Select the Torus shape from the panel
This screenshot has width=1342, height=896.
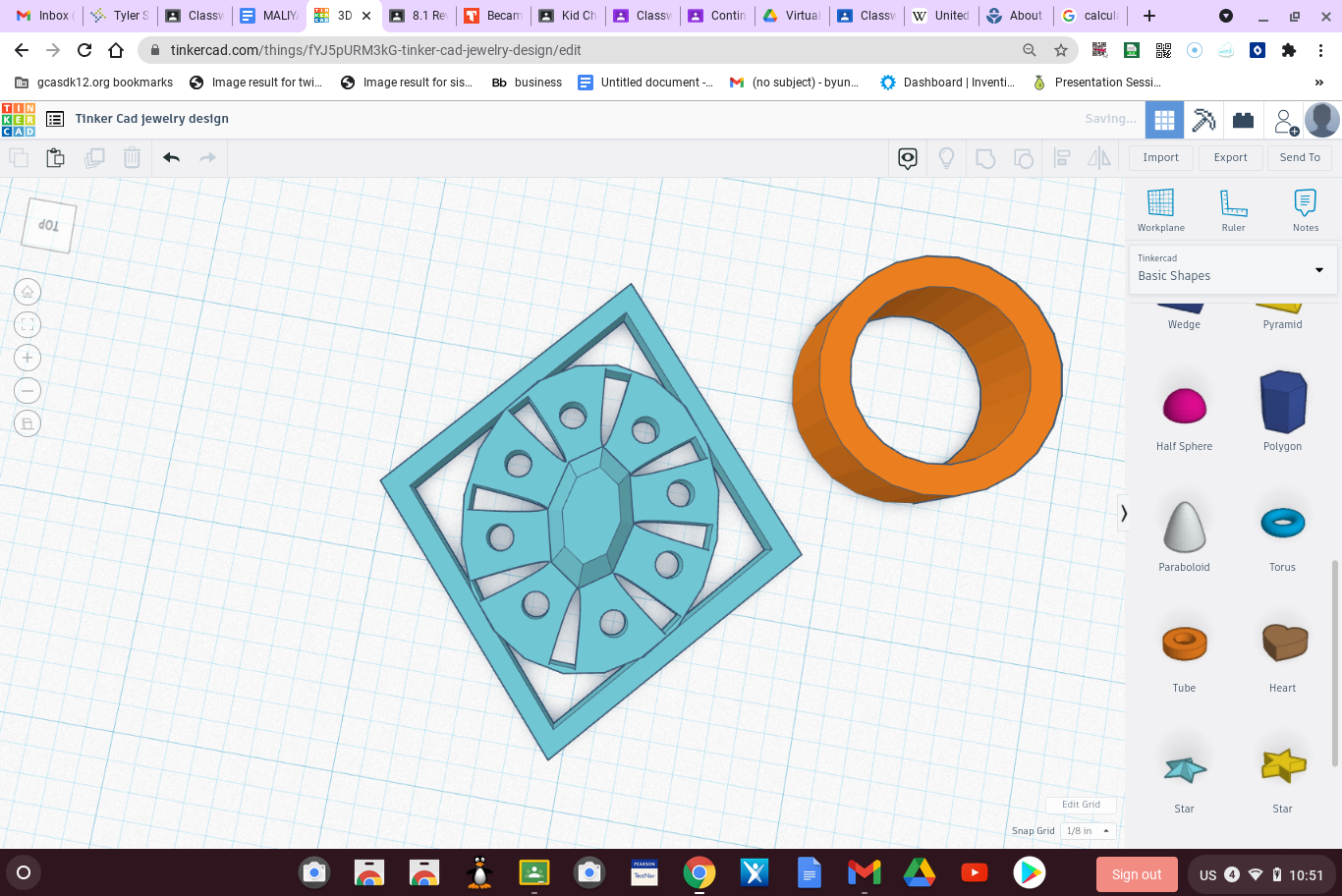pyautogui.click(x=1282, y=522)
